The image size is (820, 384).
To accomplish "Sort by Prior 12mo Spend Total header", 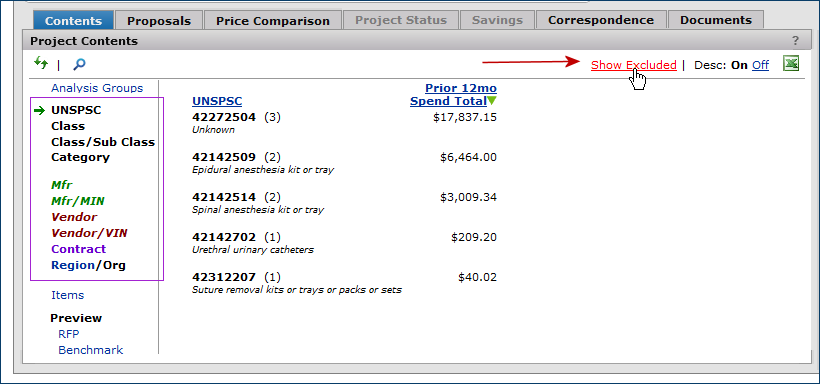I will coord(453,95).
